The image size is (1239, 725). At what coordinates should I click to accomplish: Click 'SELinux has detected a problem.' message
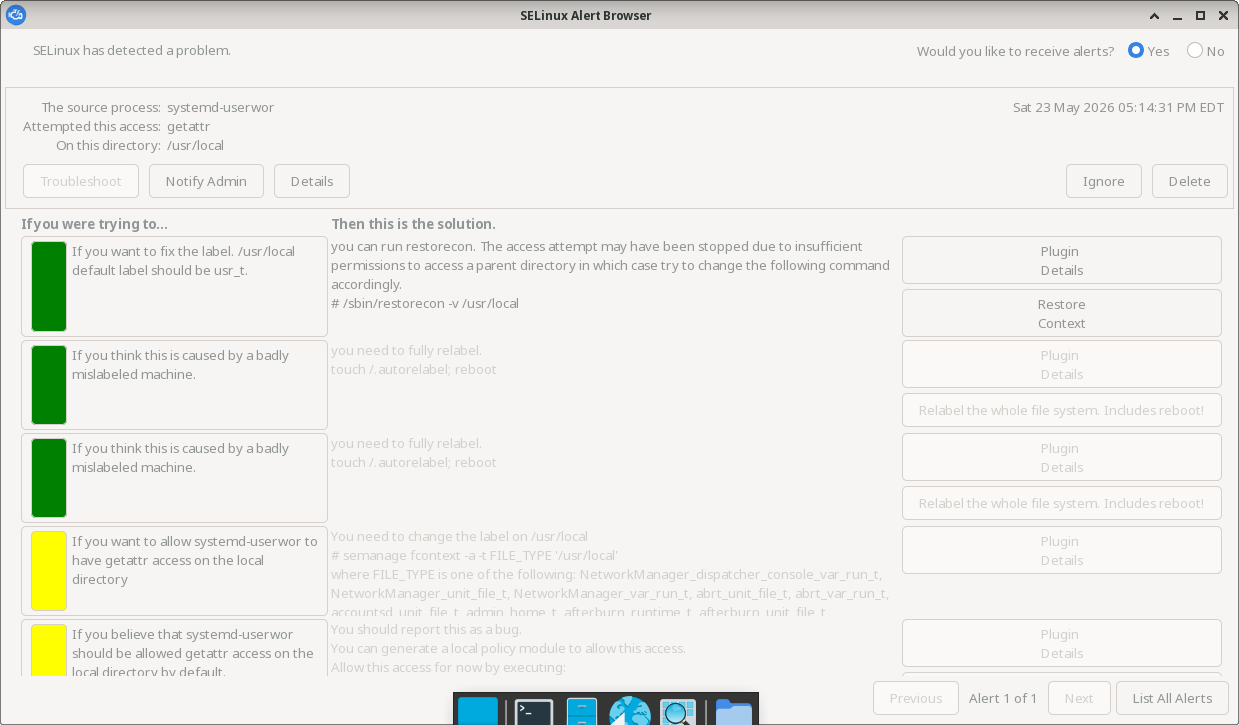(132, 49)
